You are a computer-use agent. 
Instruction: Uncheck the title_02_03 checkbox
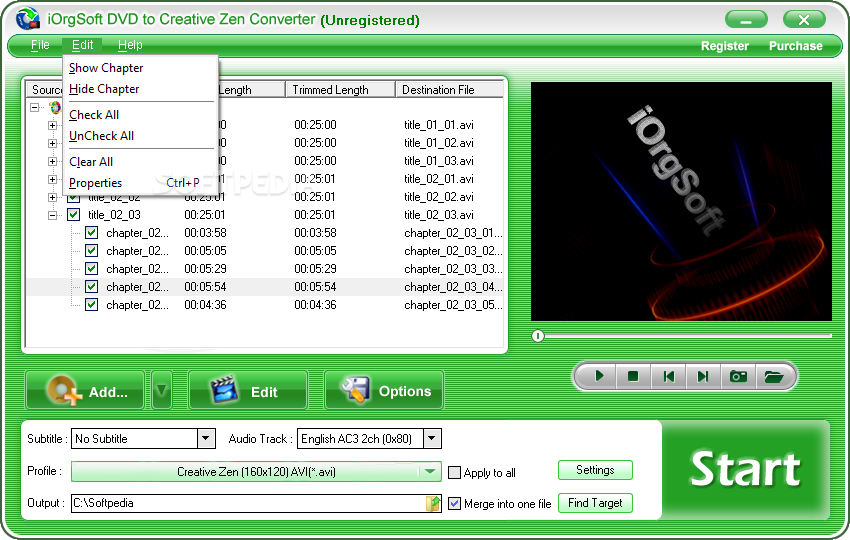(x=74, y=215)
